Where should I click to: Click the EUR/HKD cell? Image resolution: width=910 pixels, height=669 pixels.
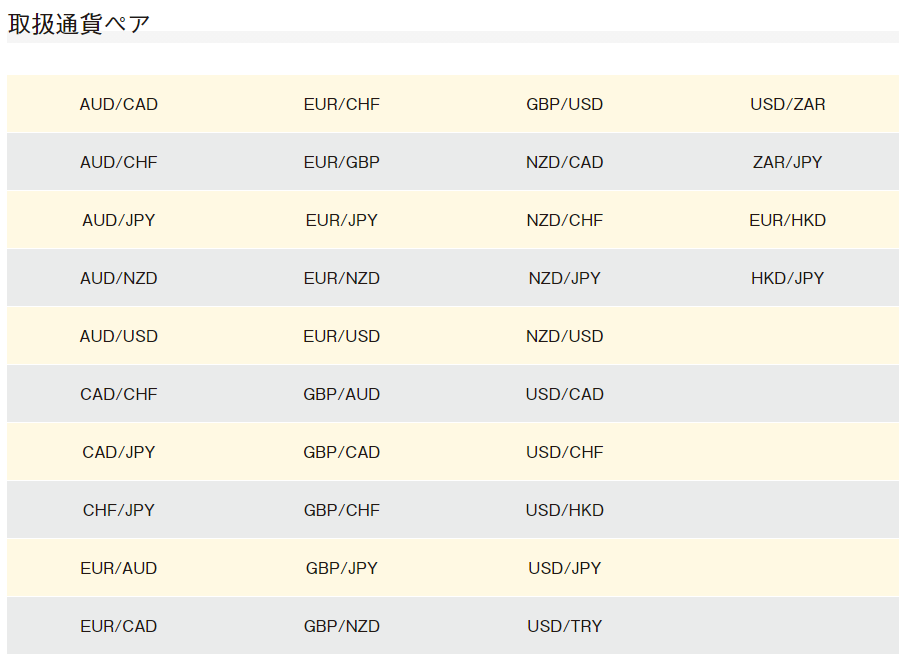tap(787, 220)
